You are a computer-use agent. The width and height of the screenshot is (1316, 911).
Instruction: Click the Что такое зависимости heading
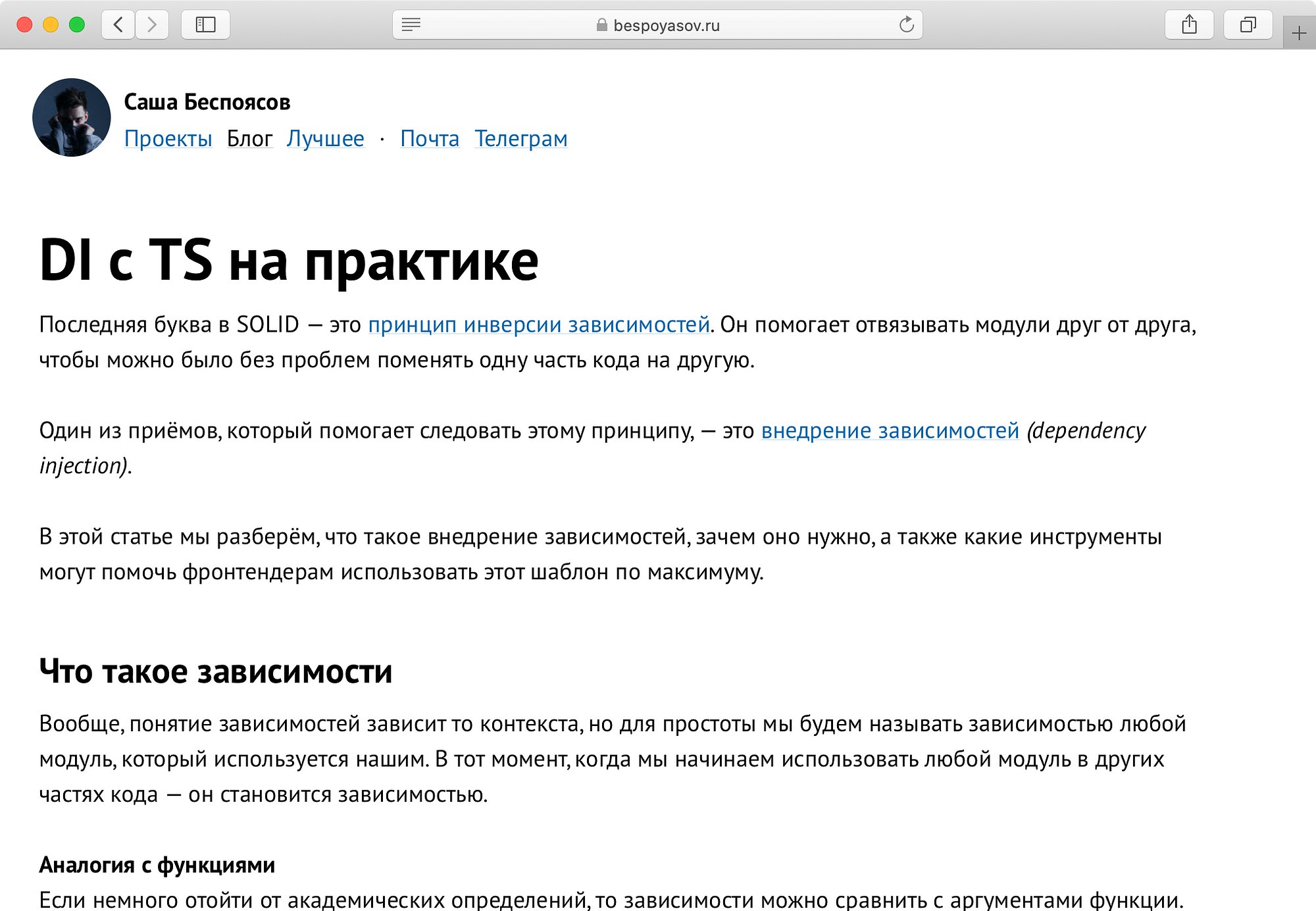click(216, 671)
